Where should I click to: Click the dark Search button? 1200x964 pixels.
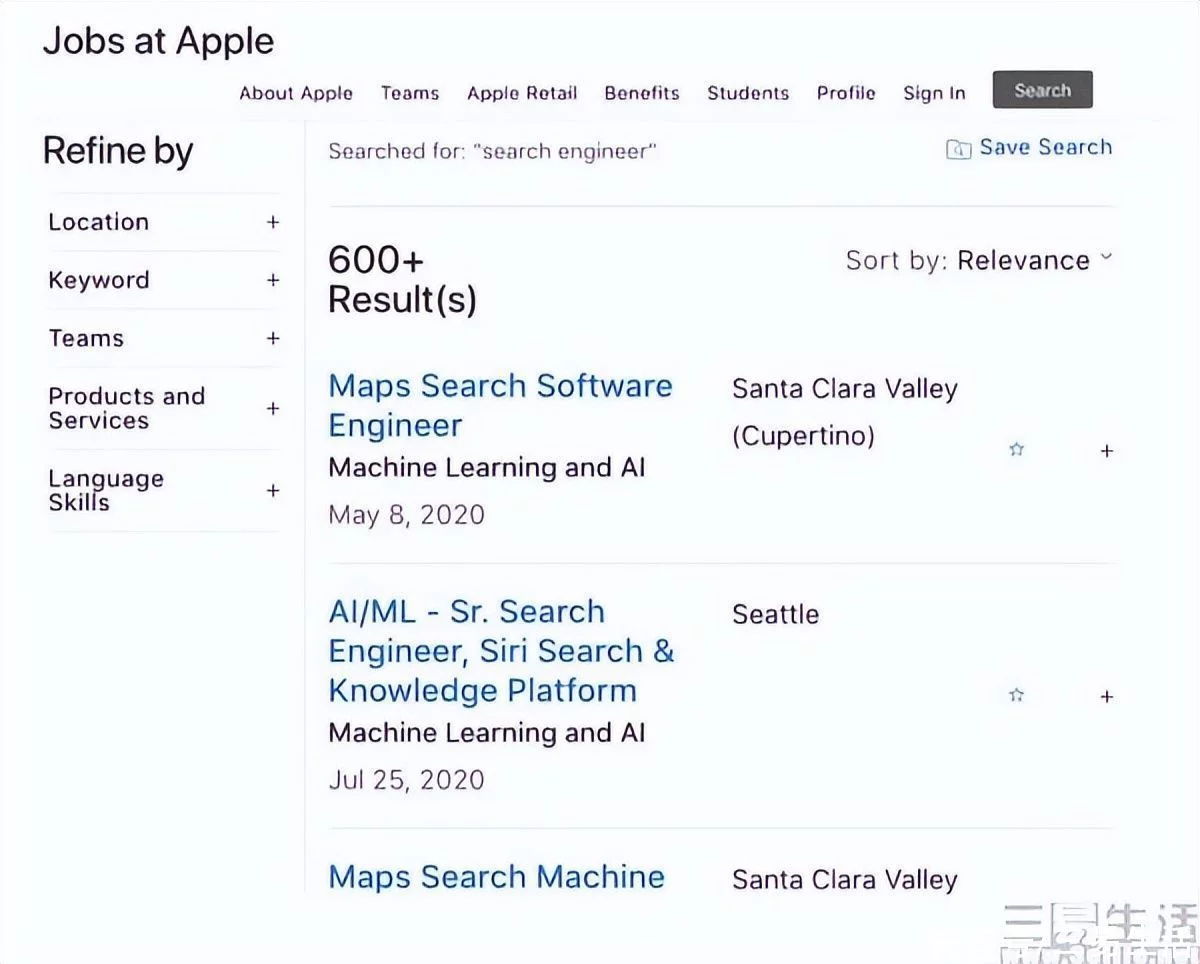tap(1042, 90)
